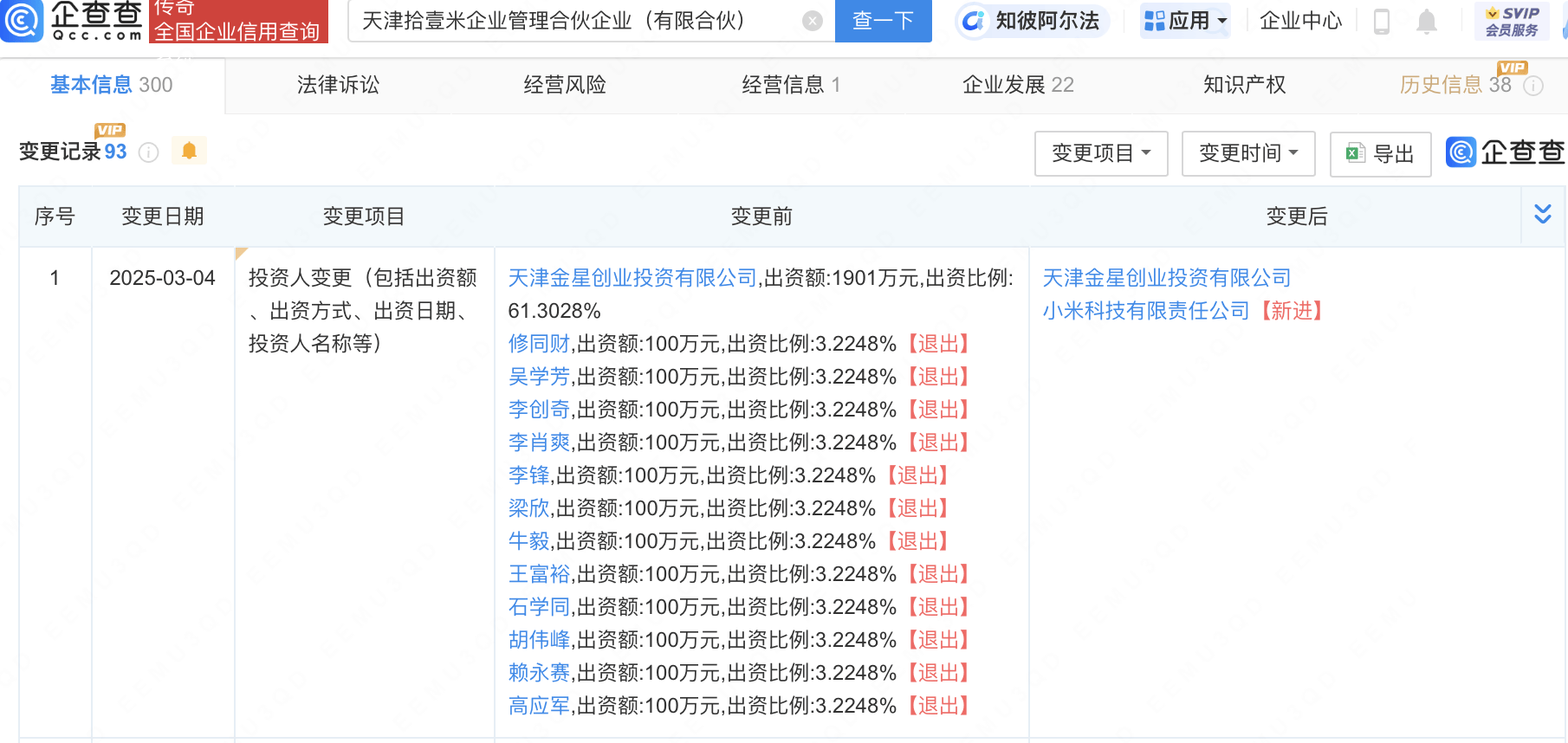Image resolution: width=1568 pixels, height=743 pixels.
Task: Click the 变更后 column header
Action: [1297, 216]
